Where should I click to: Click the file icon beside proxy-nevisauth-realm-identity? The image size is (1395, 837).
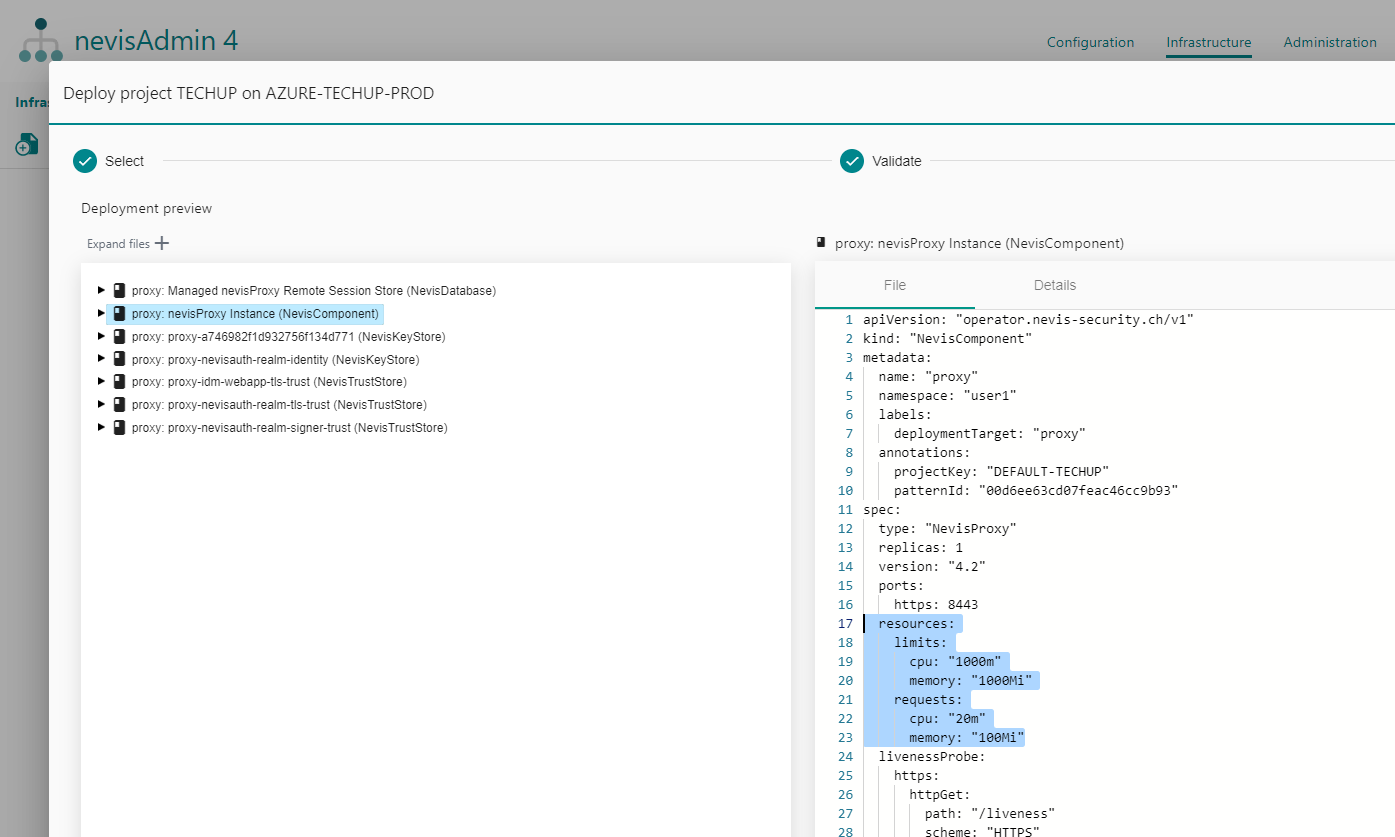[x=120, y=358]
